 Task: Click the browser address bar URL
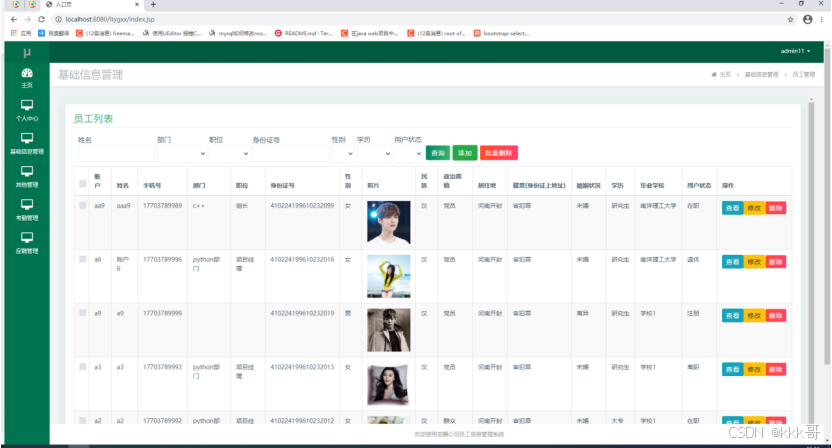pos(110,19)
